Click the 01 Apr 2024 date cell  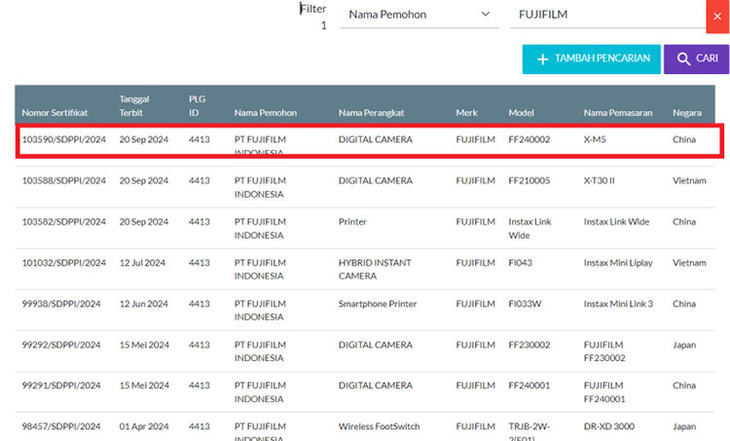click(144, 426)
